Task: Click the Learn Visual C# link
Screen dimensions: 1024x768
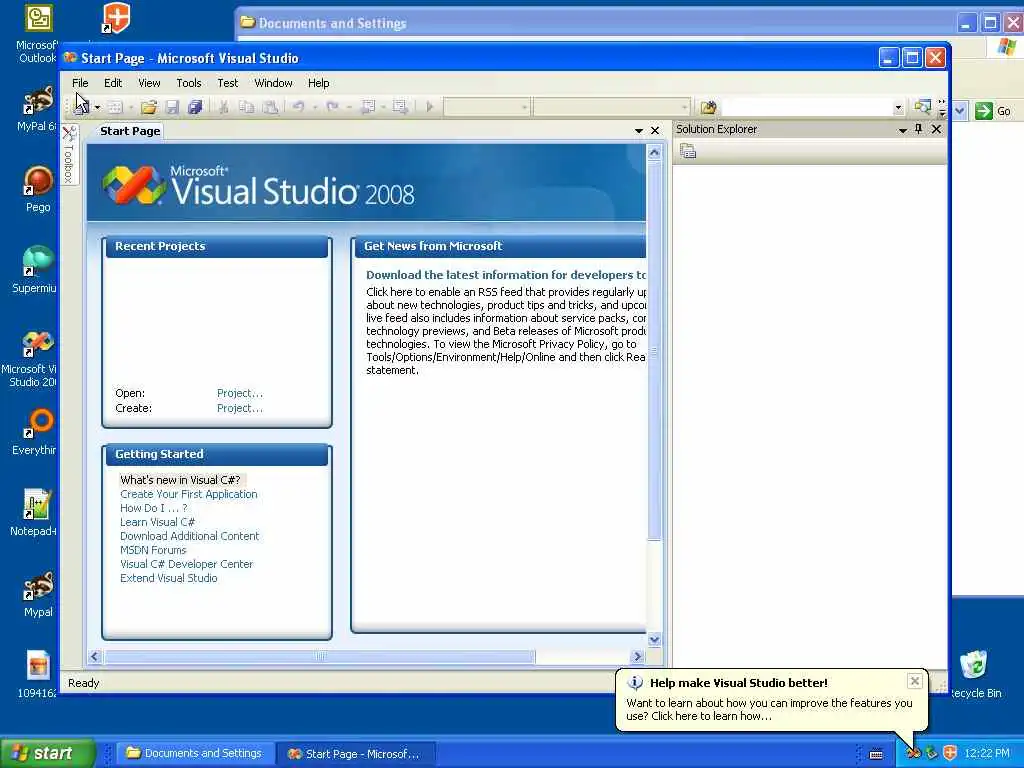Action: [157, 522]
